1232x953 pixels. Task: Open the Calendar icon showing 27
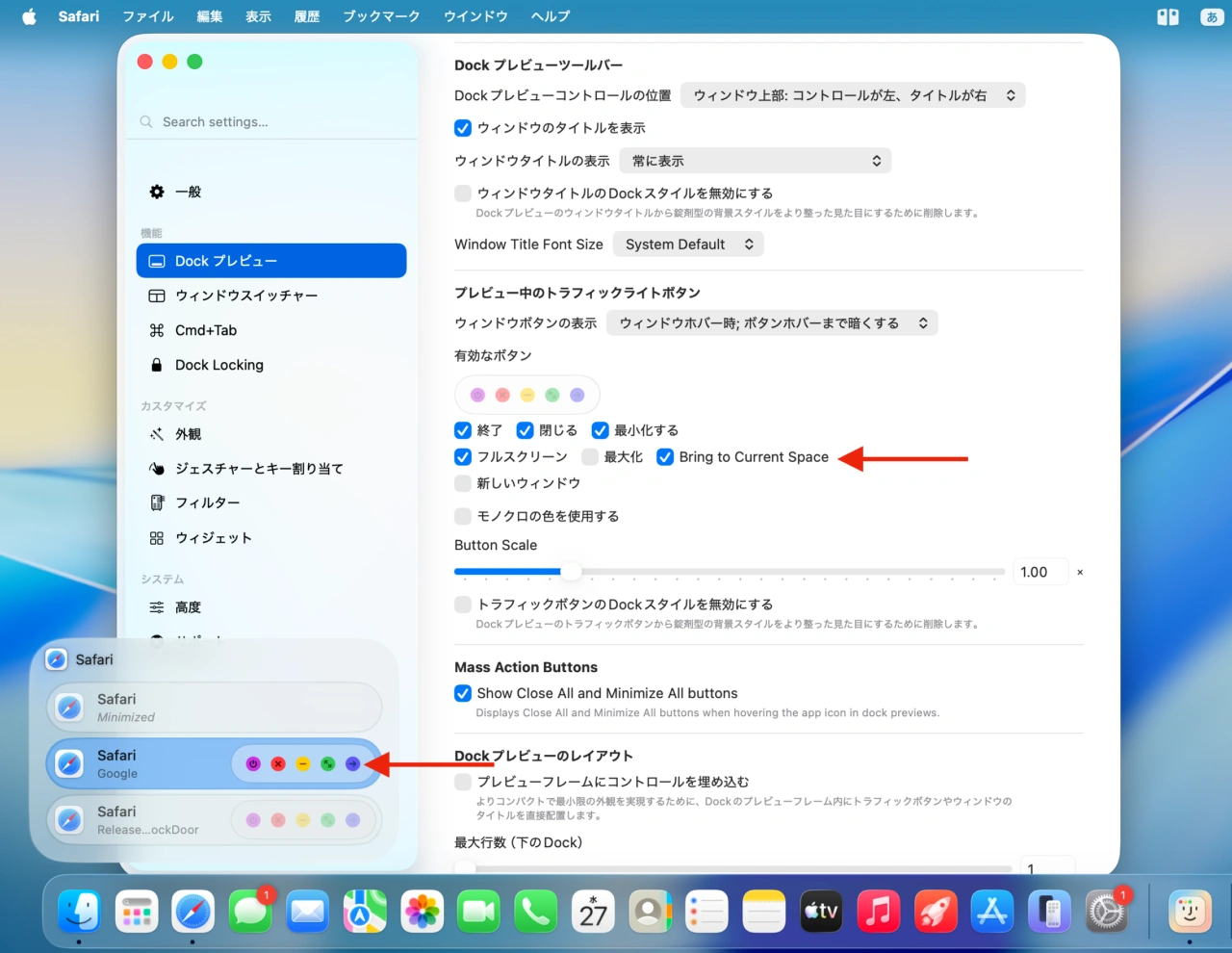593,911
